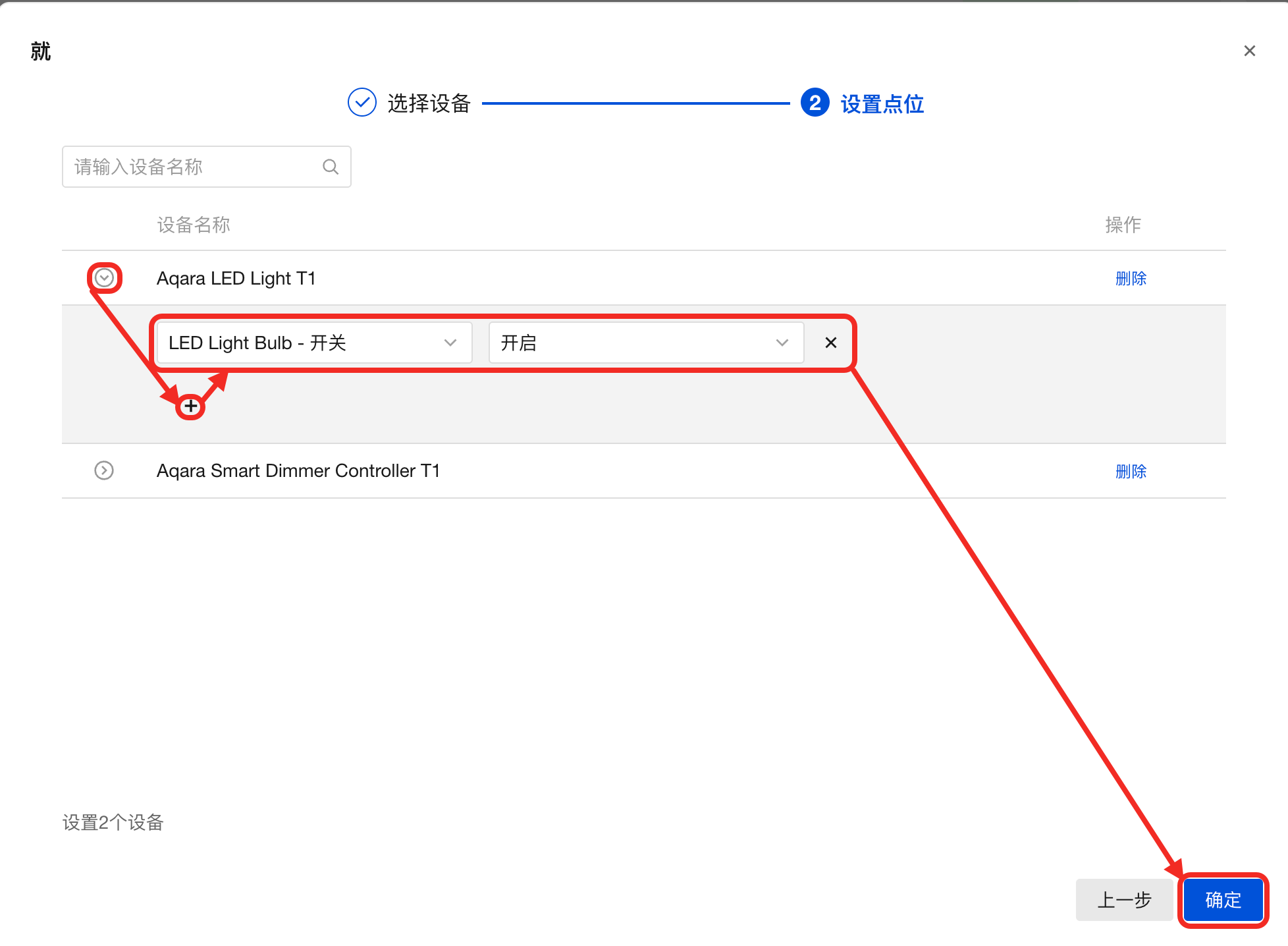Viewport: 1288px width, 946px height.
Task: Click the search magnifier icon
Action: coord(331,167)
